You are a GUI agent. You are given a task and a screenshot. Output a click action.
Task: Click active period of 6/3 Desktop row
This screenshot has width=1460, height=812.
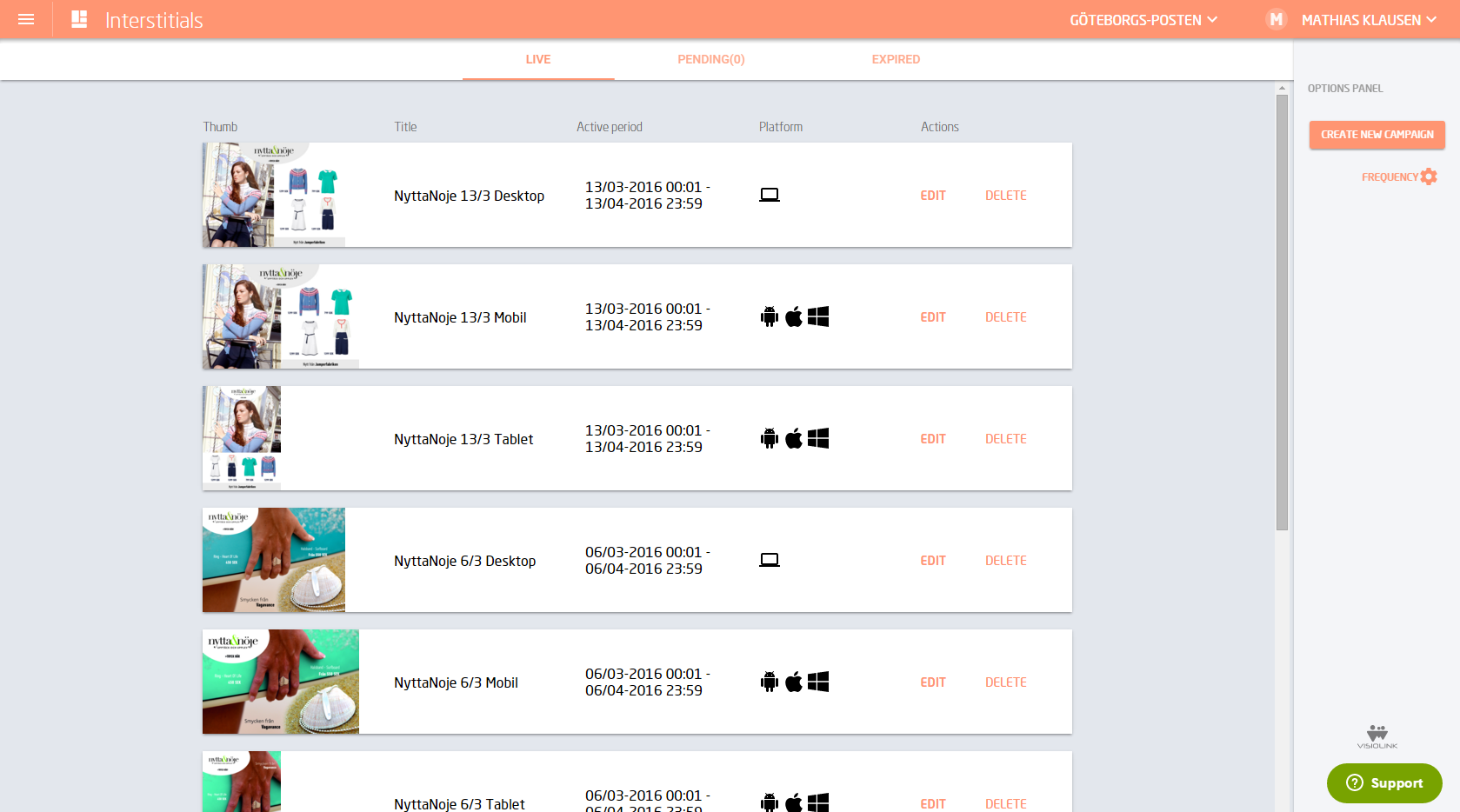(x=648, y=561)
